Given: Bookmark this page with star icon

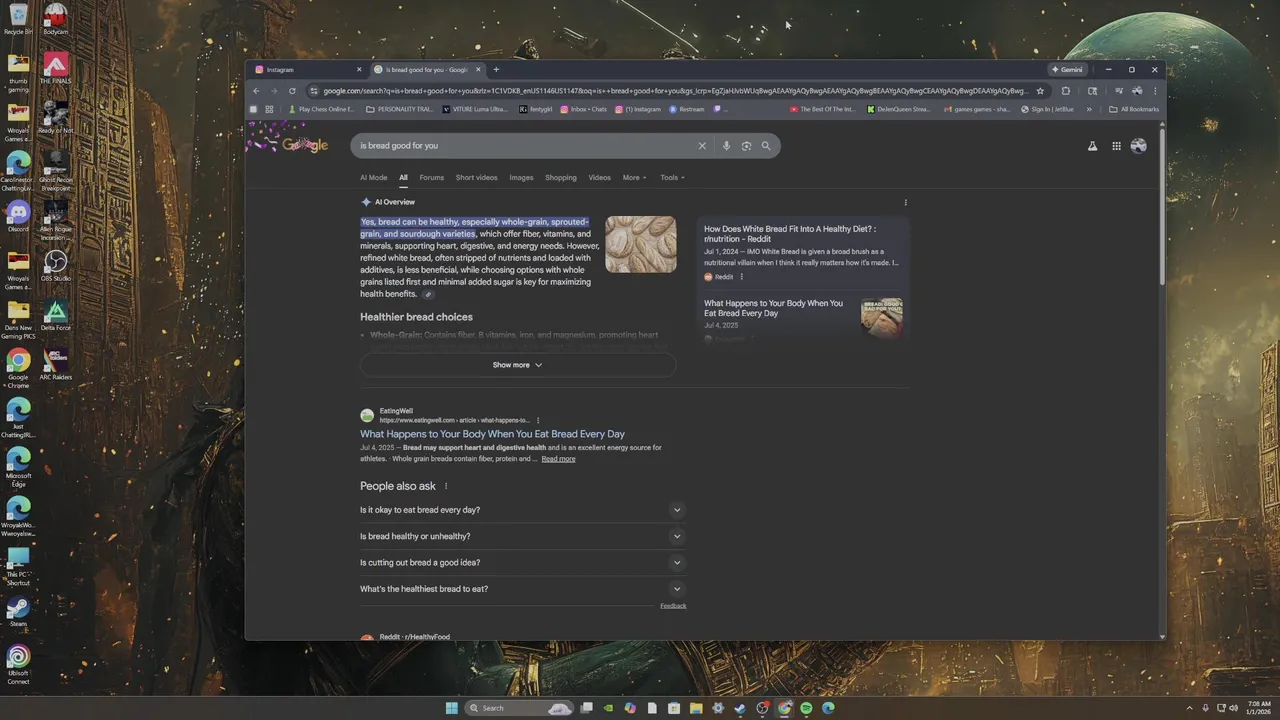Looking at the screenshot, I should click(1040, 91).
